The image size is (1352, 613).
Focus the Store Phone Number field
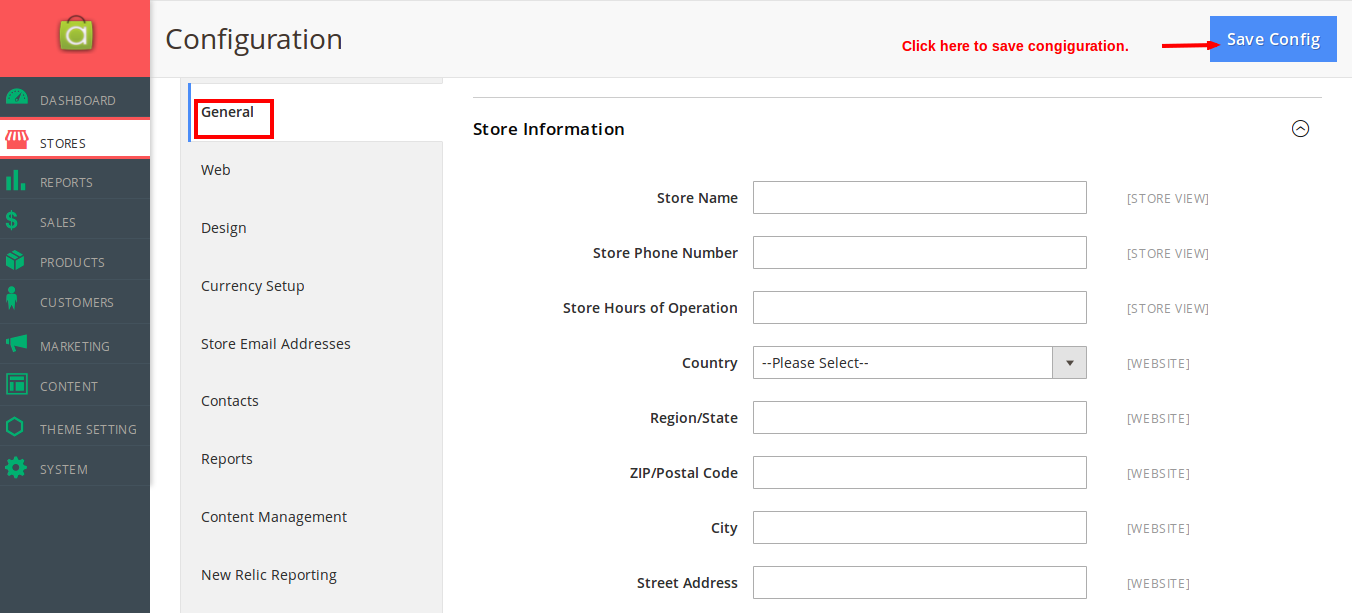[919, 253]
